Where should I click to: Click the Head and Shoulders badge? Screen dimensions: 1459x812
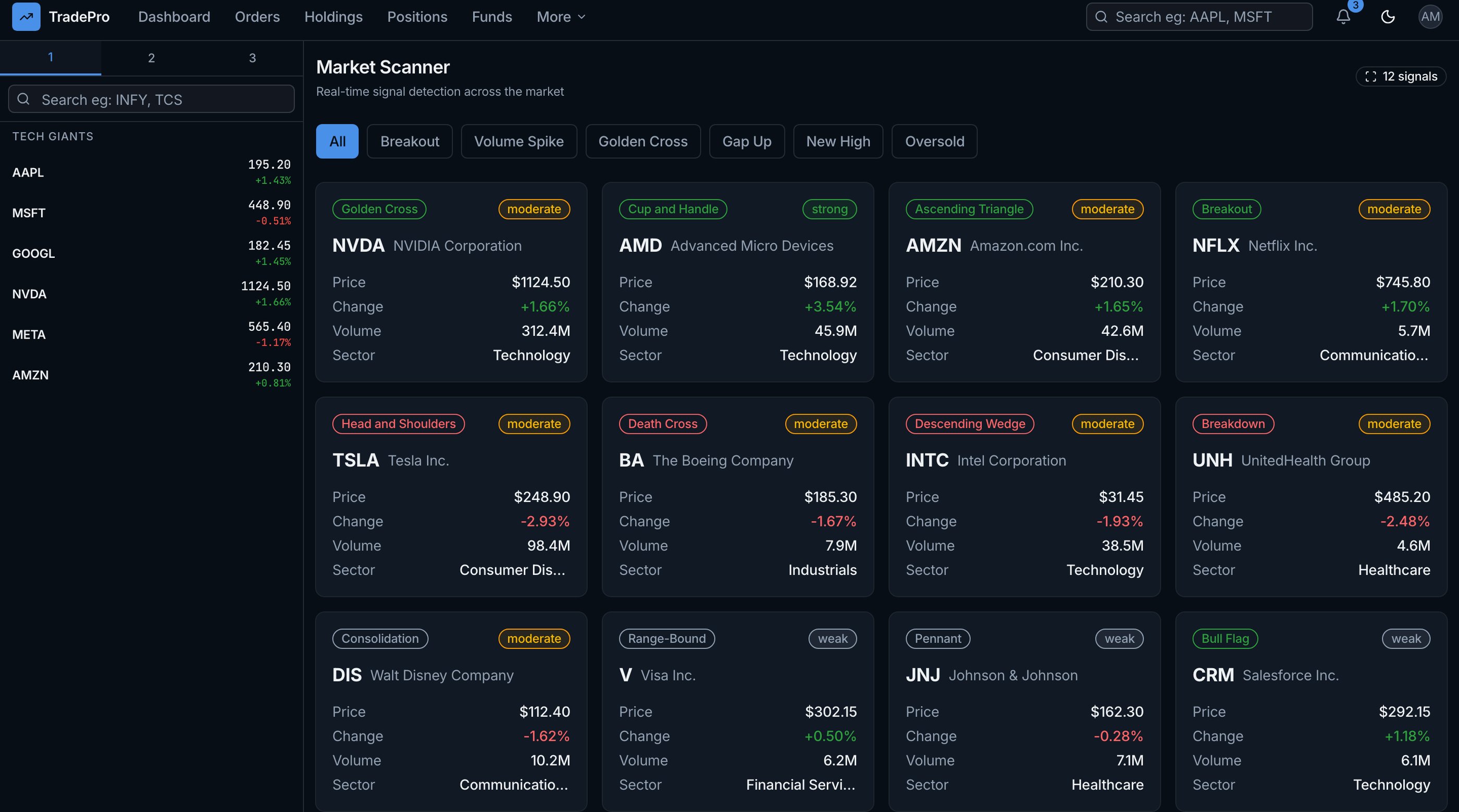click(398, 423)
